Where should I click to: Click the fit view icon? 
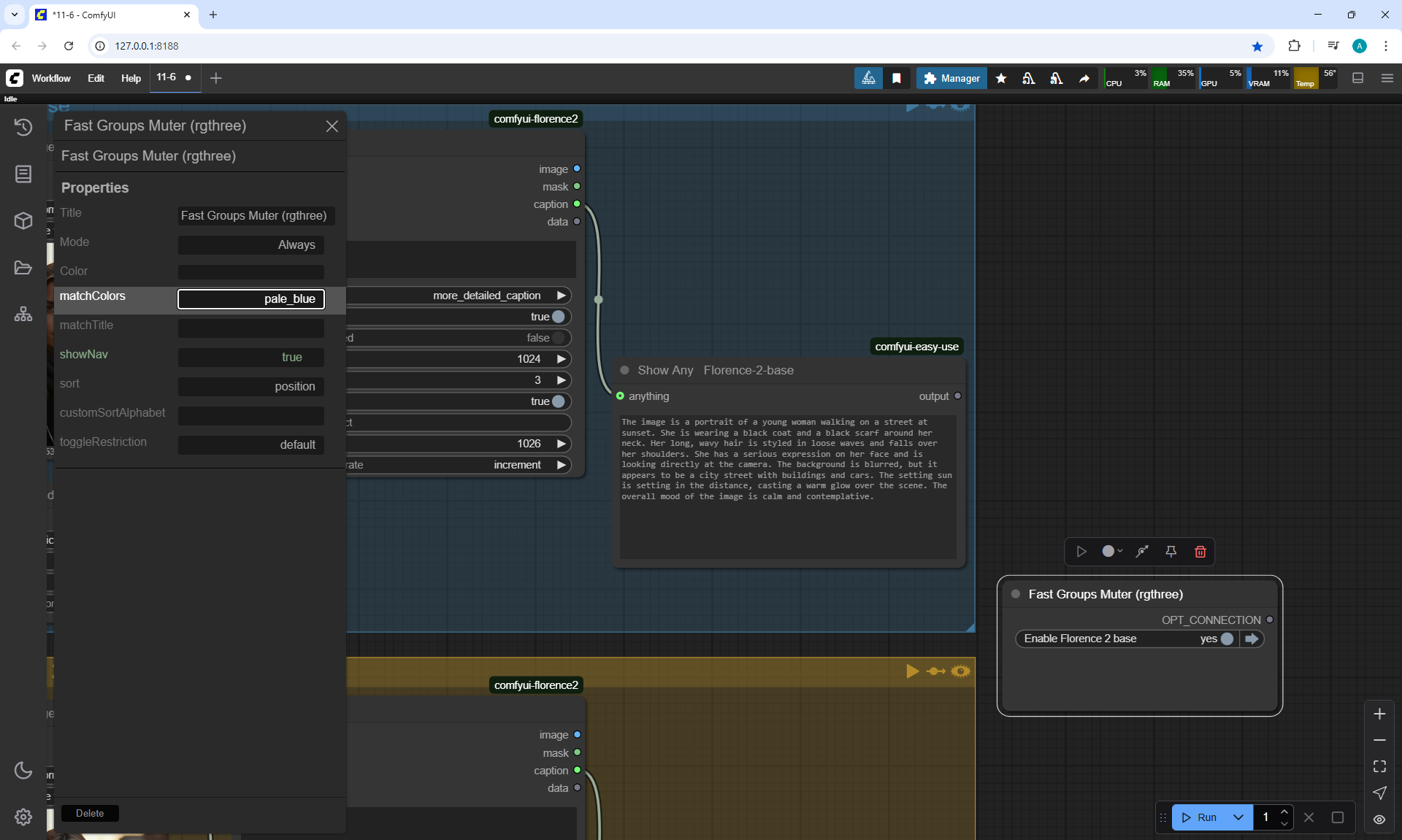pos(1379,766)
